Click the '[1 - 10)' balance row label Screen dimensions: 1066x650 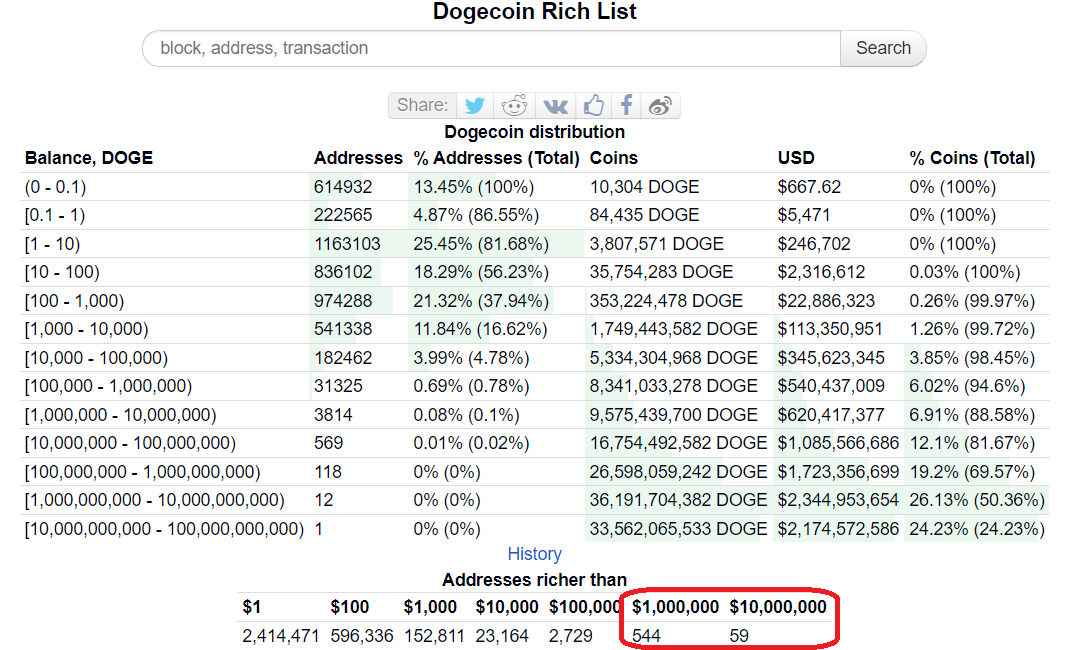(52, 243)
